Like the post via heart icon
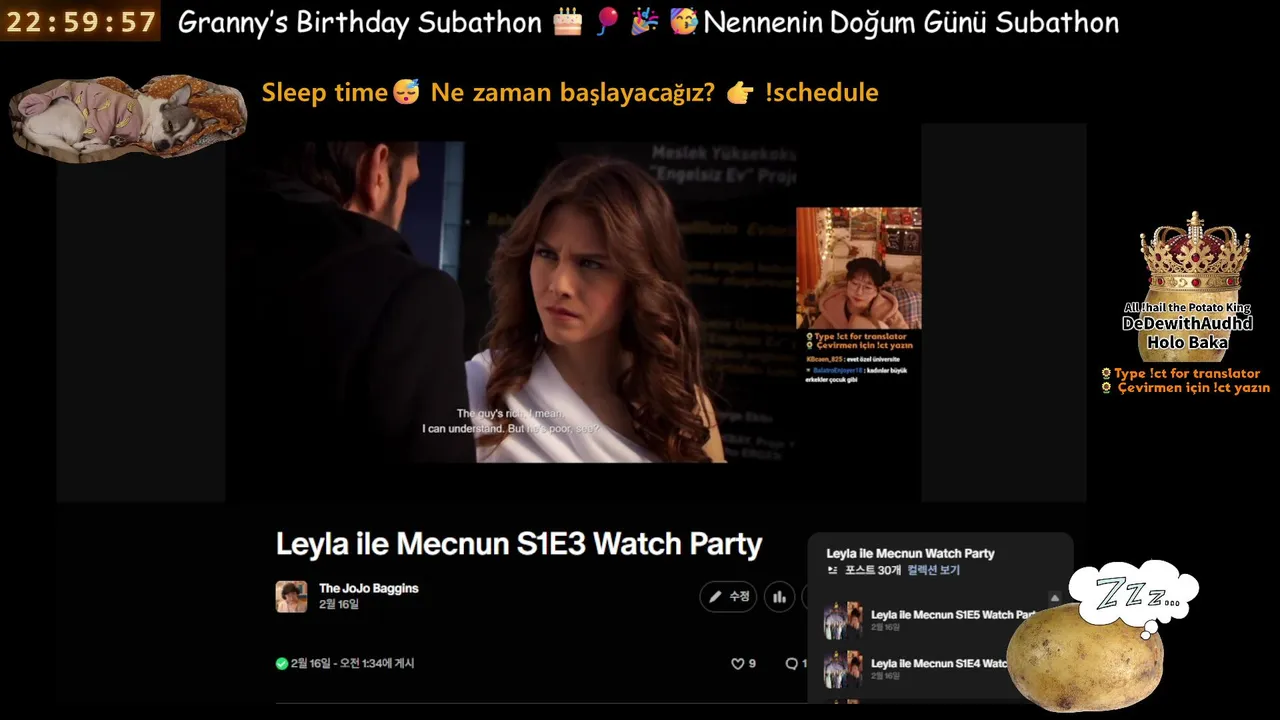1280x720 pixels. [738, 663]
